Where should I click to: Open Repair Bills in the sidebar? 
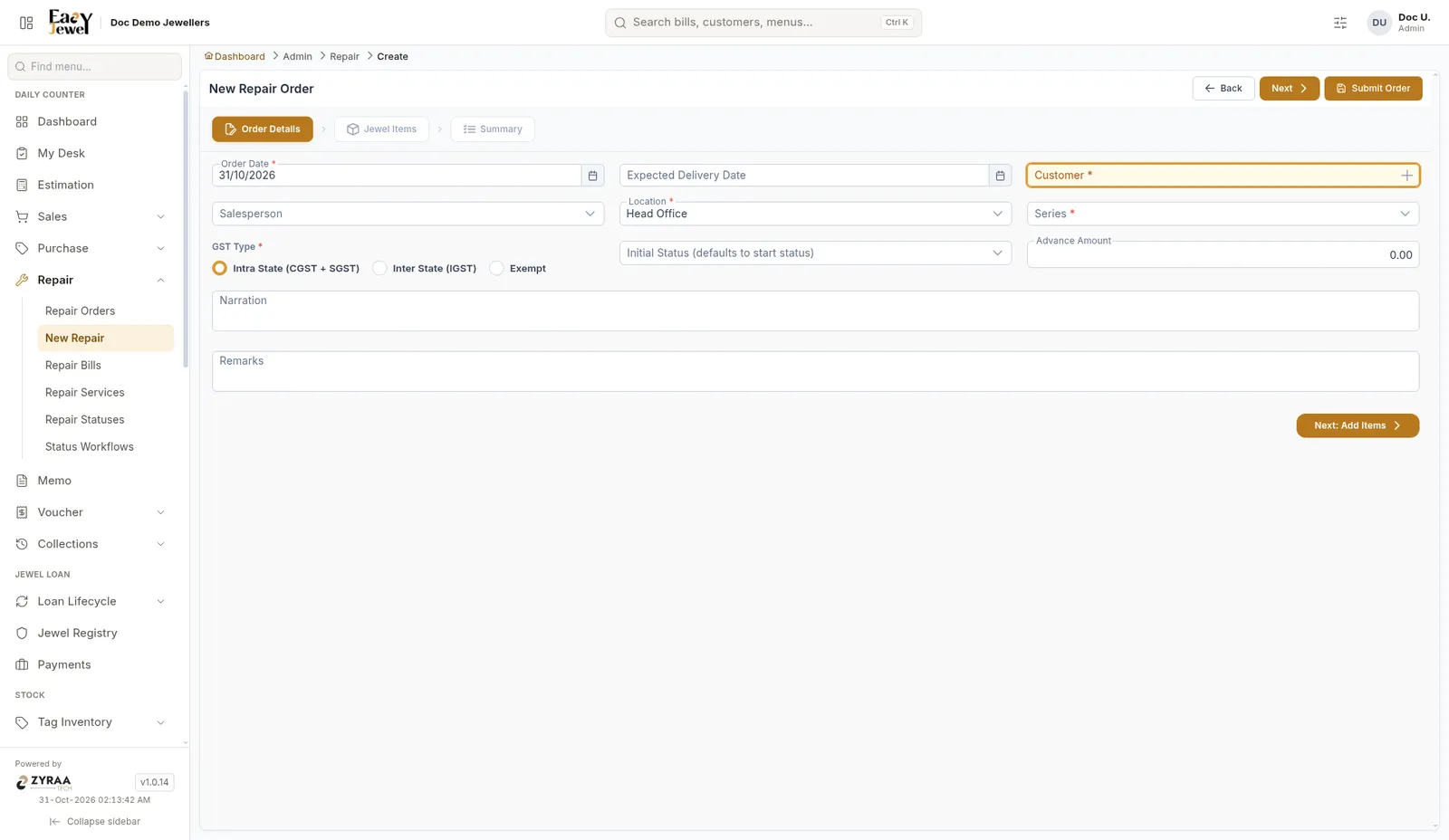point(73,365)
